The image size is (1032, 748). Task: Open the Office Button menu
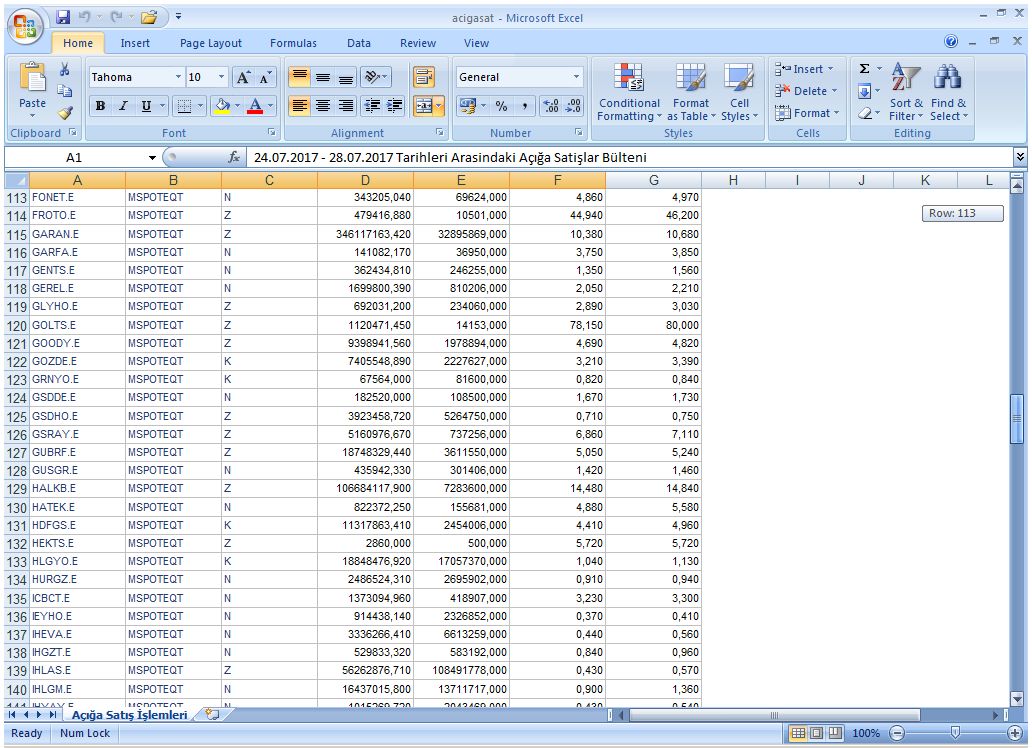coord(26,28)
